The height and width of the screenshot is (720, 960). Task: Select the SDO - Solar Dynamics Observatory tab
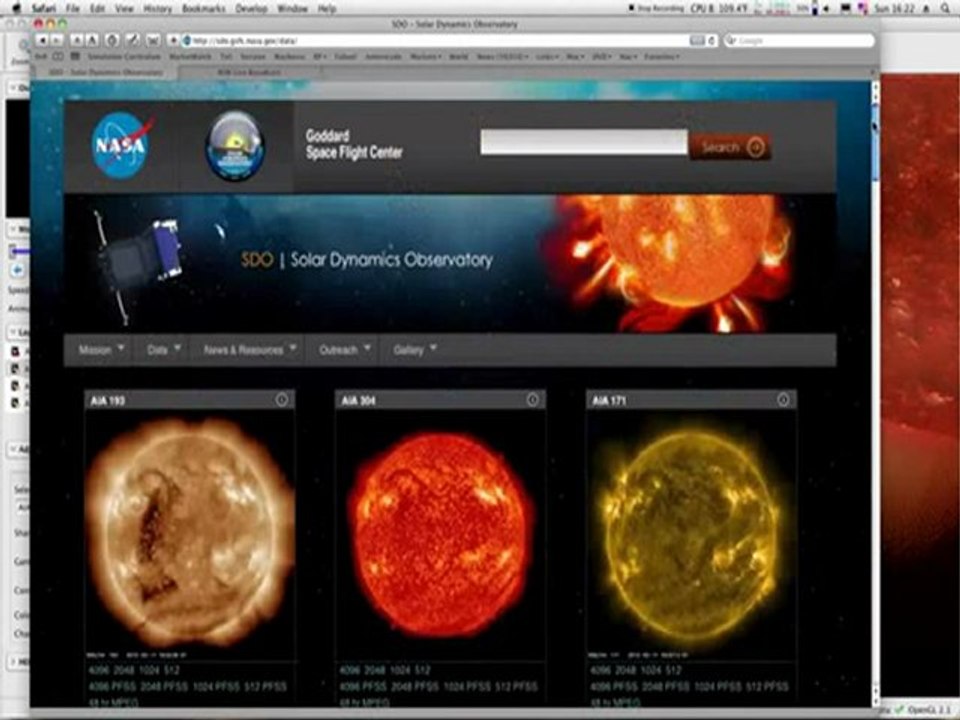coord(105,72)
